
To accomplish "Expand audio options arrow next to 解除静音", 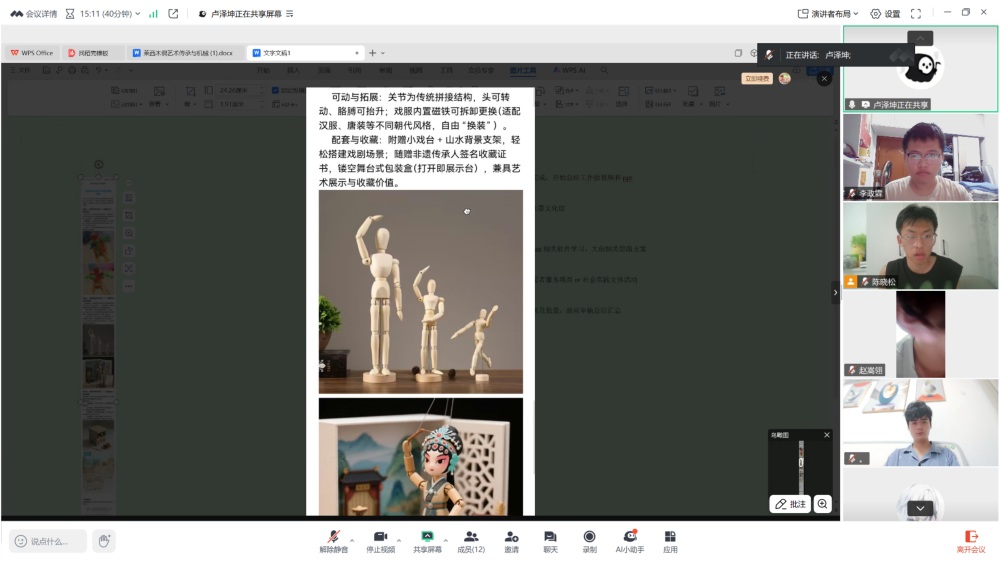I will pos(352,539).
